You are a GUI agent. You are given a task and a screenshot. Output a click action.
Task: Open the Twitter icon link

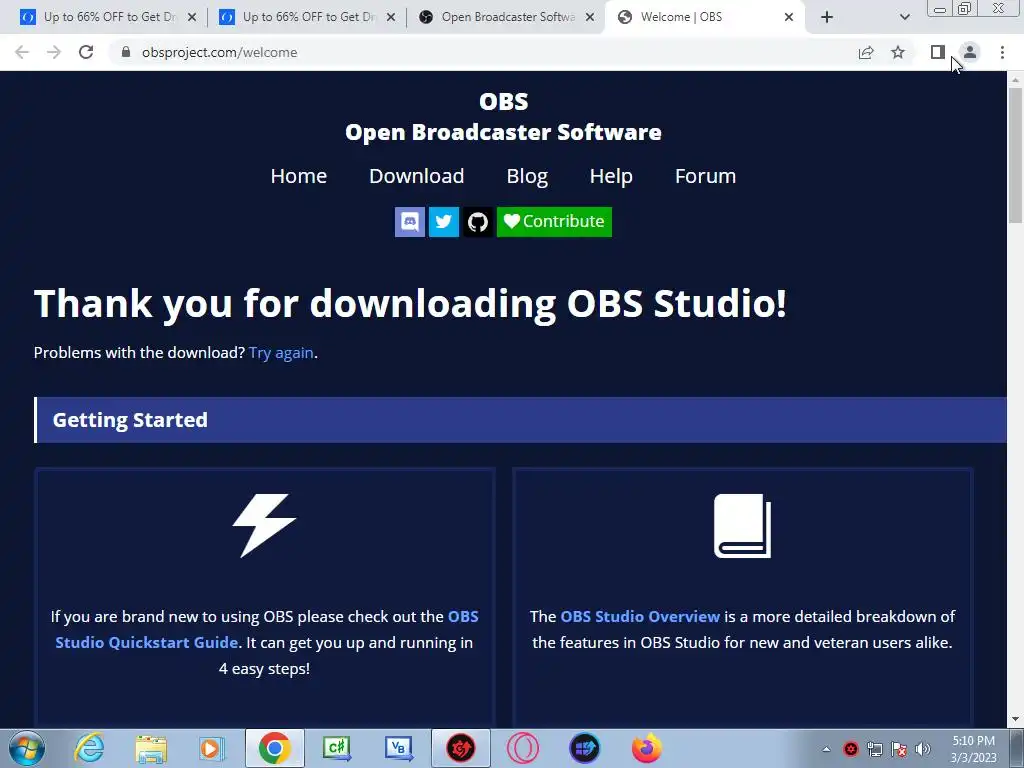point(443,222)
